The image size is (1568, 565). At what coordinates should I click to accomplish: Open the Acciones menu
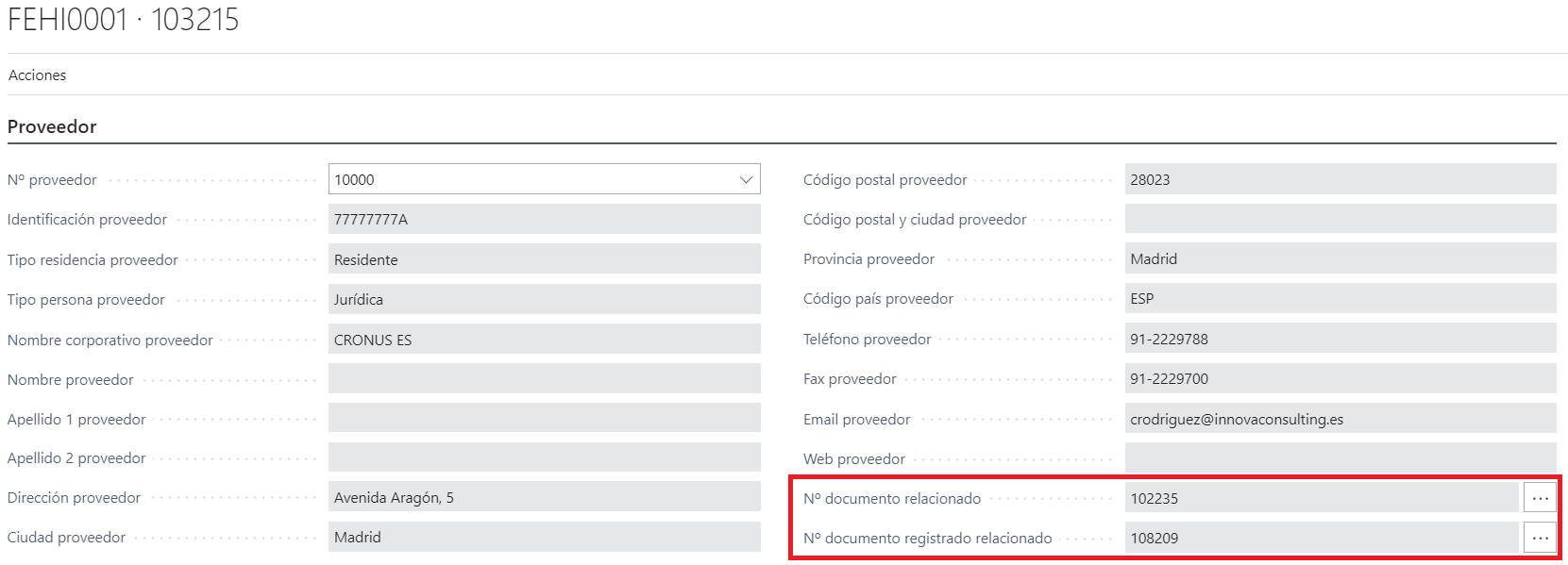(38, 75)
